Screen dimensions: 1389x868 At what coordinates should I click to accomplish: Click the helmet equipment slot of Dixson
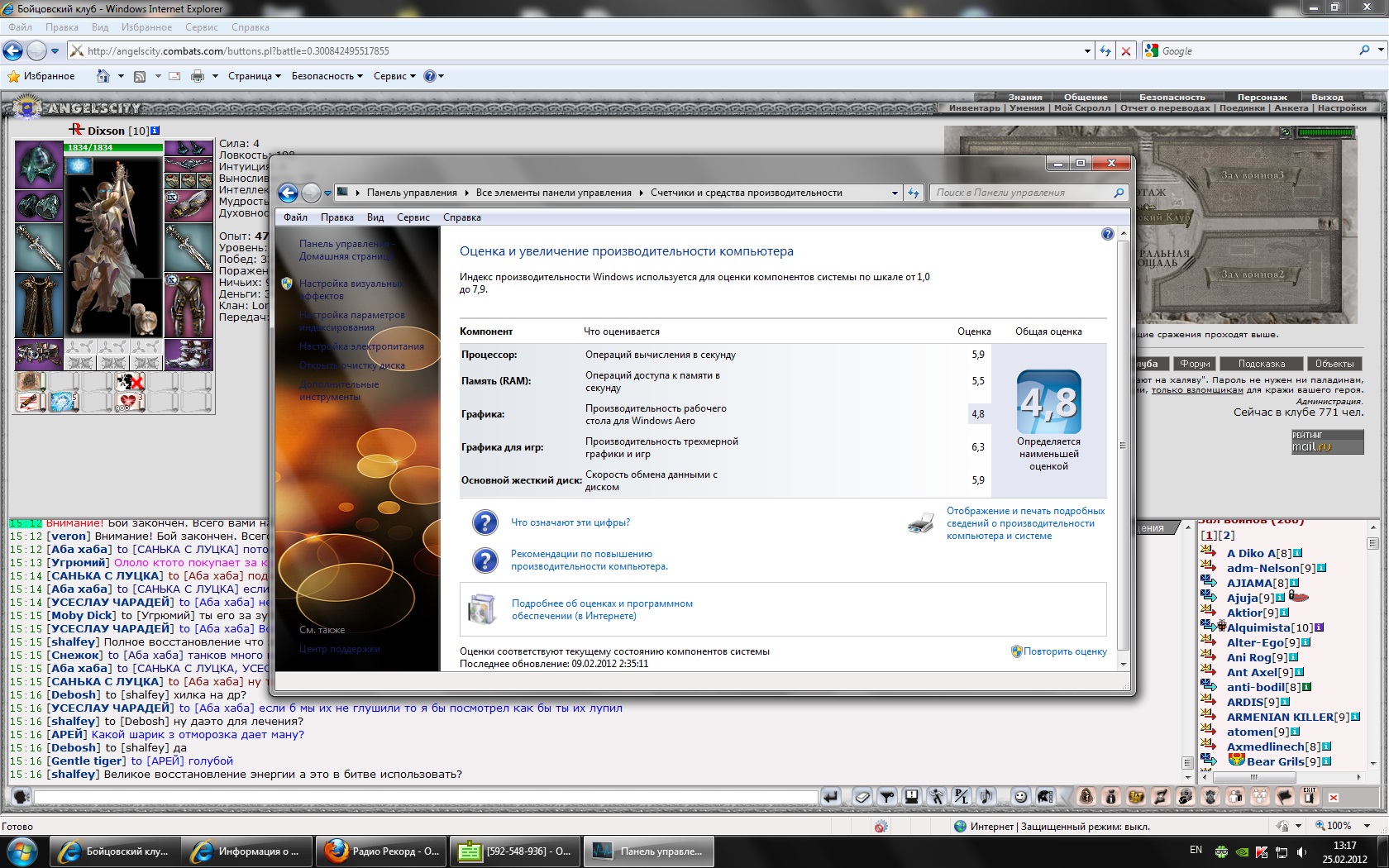click(38, 165)
